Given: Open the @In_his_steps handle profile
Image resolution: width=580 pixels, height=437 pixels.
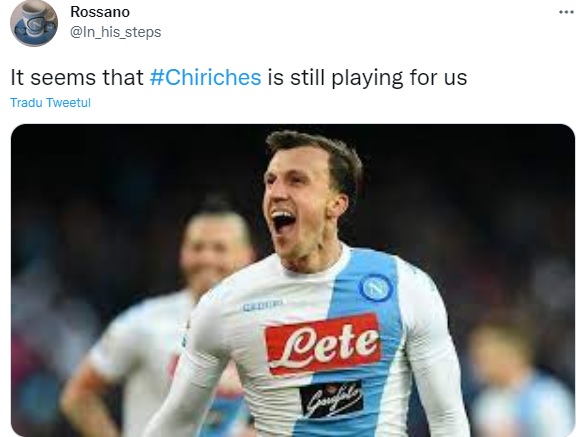Looking at the screenshot, I should point(115,32).
